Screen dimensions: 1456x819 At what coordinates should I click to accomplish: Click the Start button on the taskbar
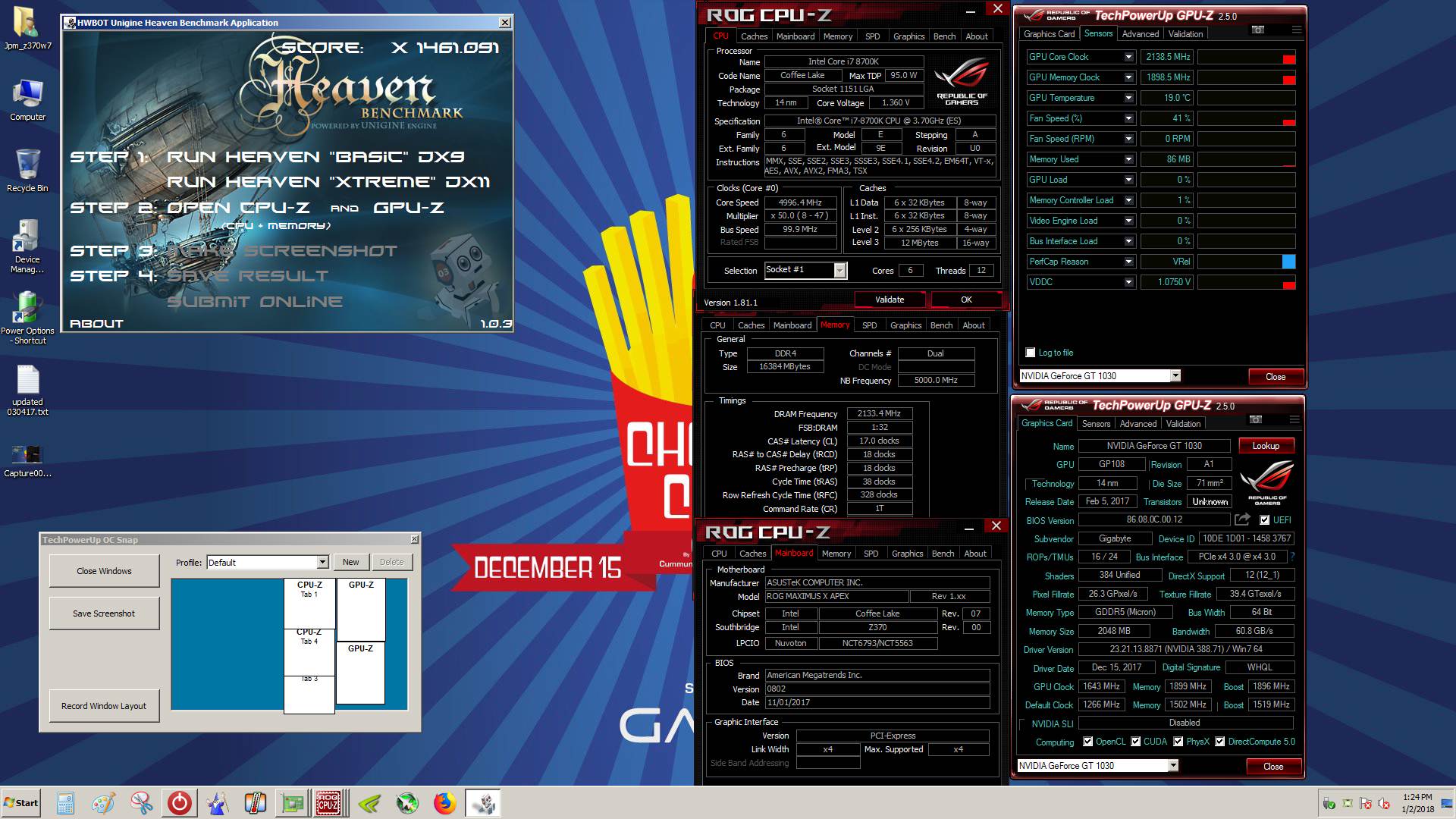pos(21,803)
